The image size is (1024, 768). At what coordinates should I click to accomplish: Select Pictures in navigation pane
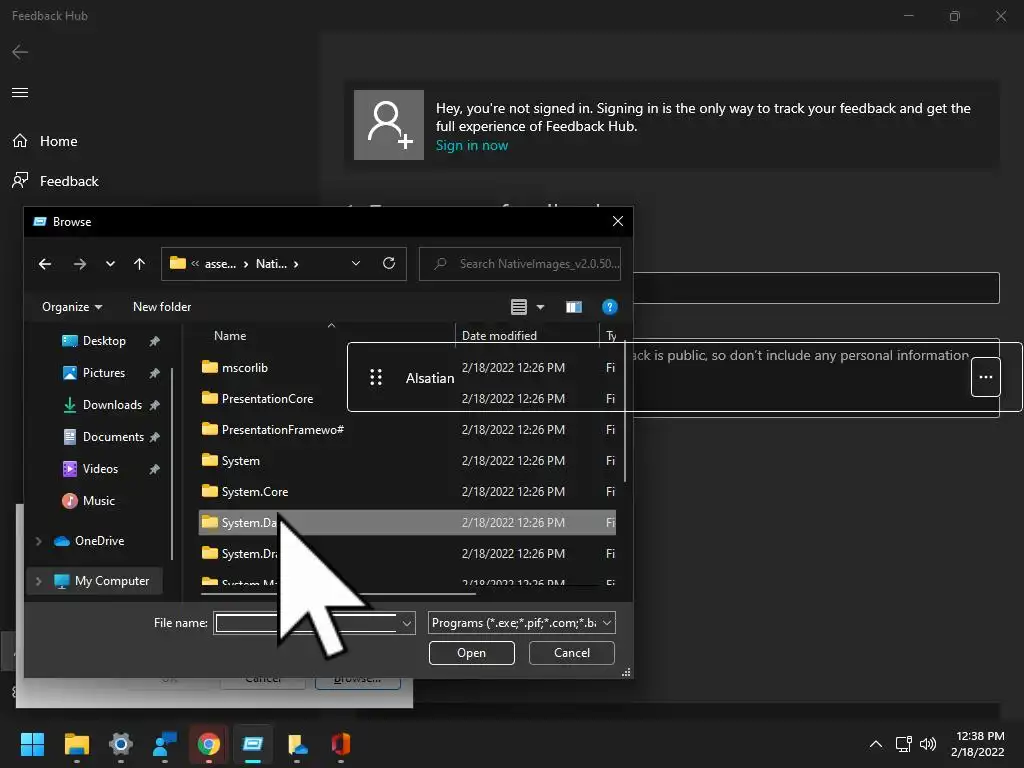point(103,373)
